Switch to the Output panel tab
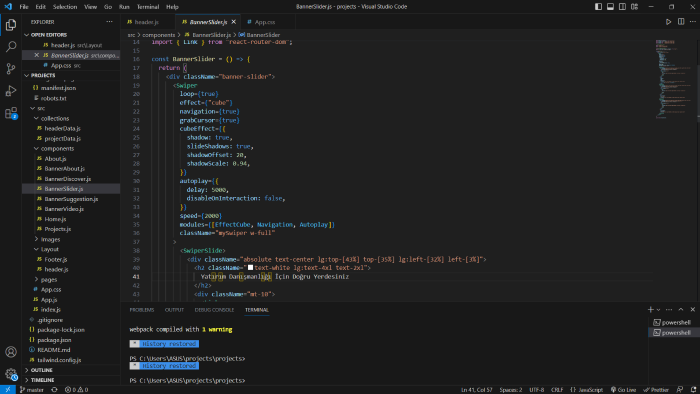This screenshot has height=394, width=700. 174,310
